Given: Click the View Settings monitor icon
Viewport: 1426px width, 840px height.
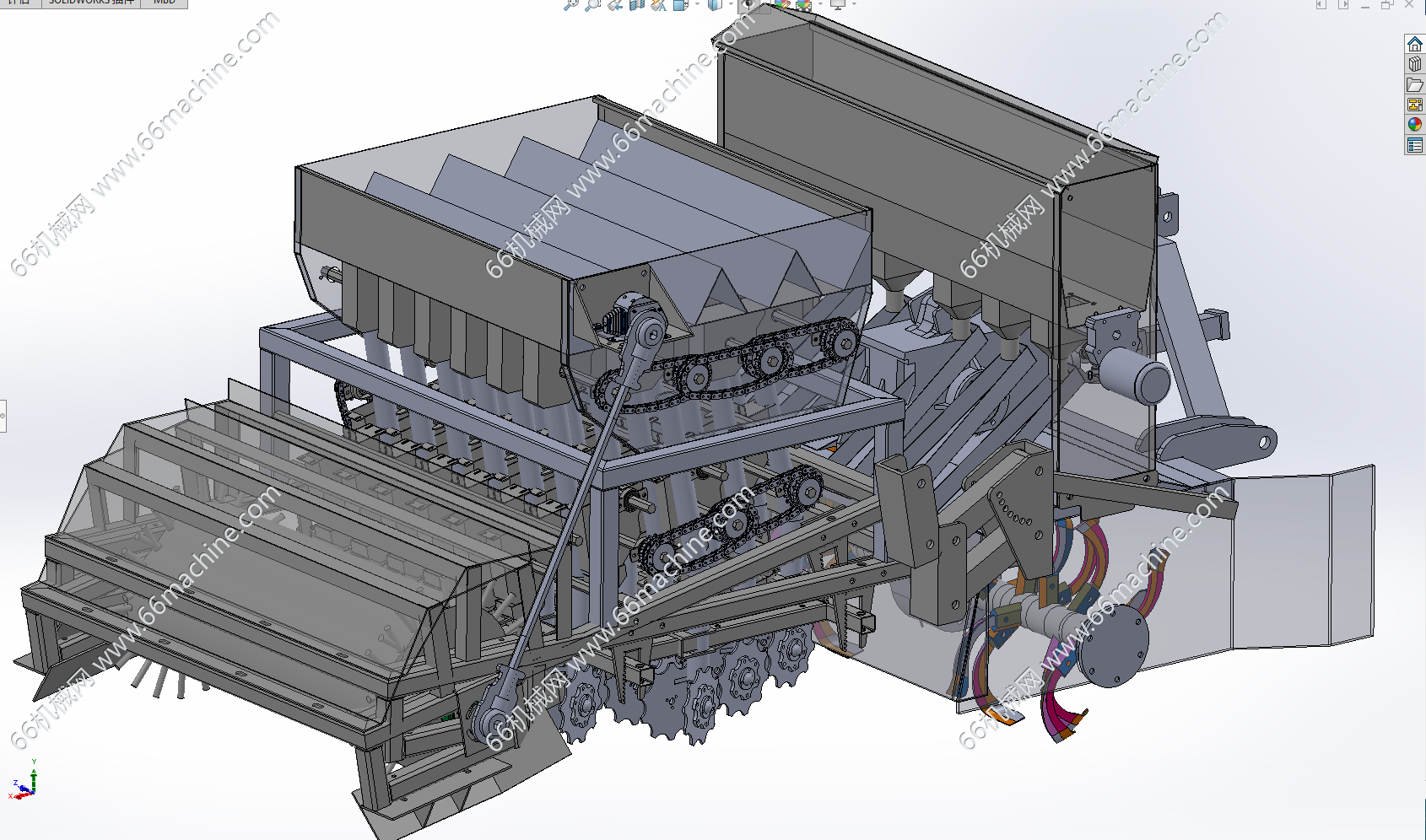Looking at the screenshot, I should coord(838,4).
